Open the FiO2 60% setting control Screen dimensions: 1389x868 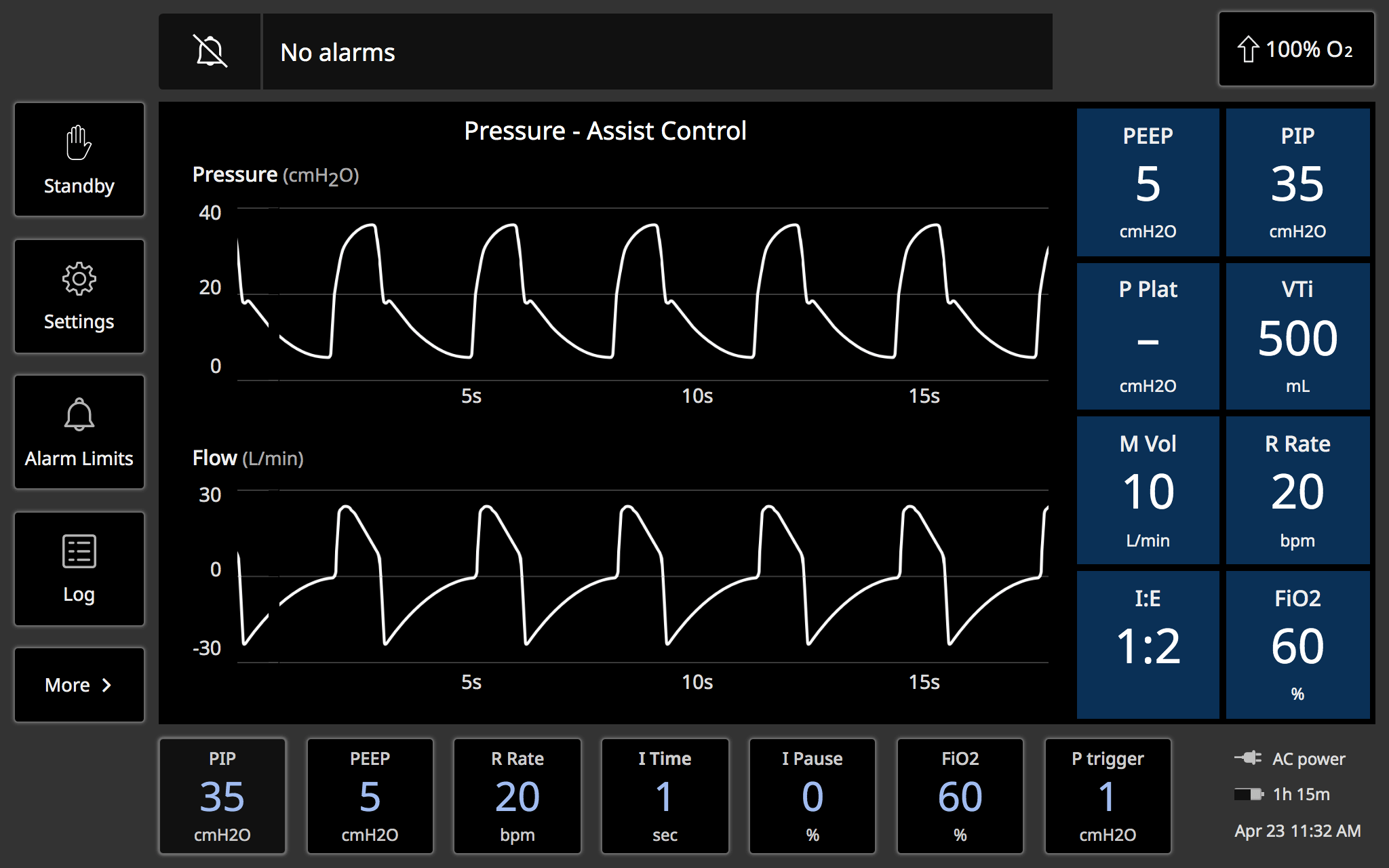[x=960, y=795]
